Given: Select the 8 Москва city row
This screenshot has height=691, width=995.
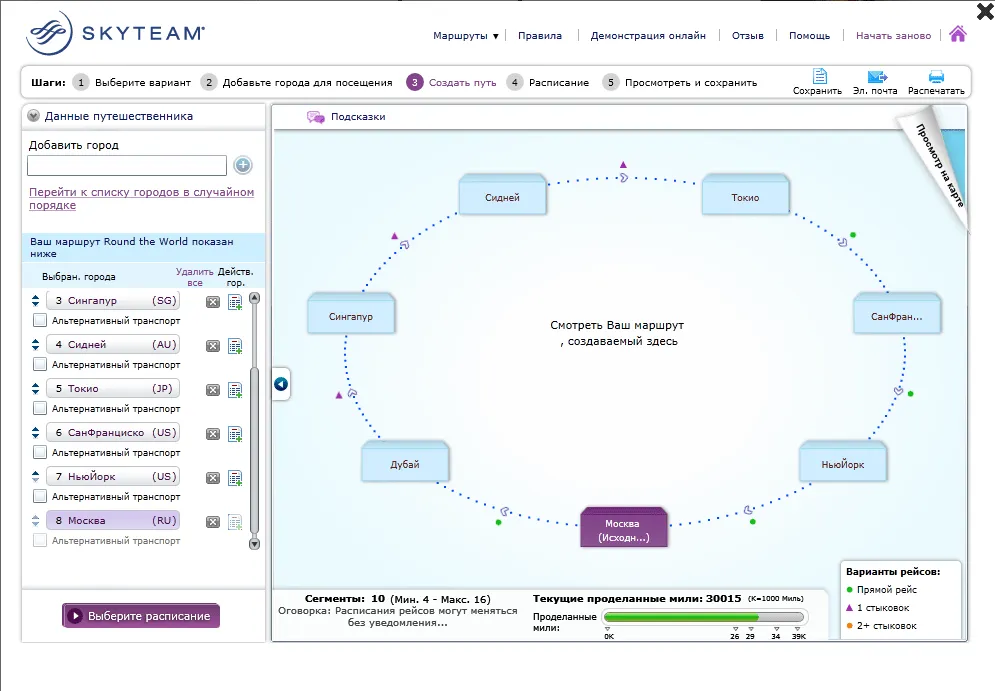Looking at the screenshot, I should point(114,520).
